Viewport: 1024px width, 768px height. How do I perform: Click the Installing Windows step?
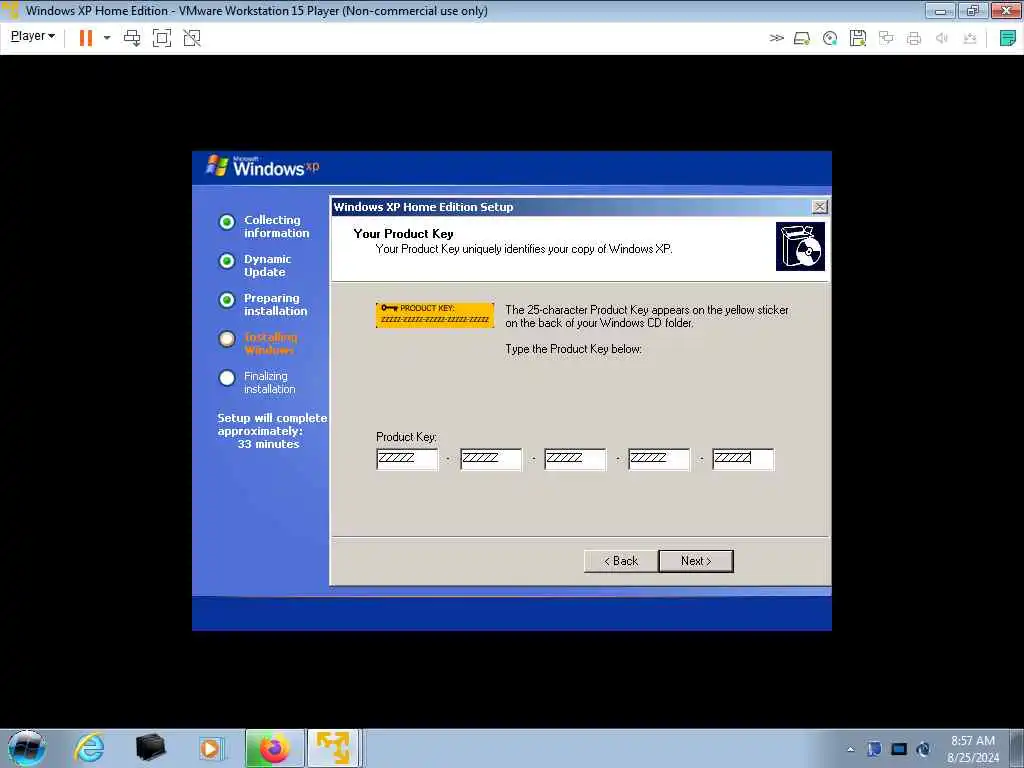(259, 344)
